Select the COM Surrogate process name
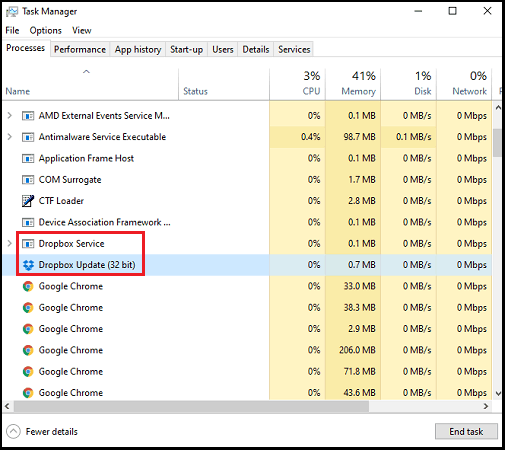Viewport: 505px width, 450px height. click(70, 180)
